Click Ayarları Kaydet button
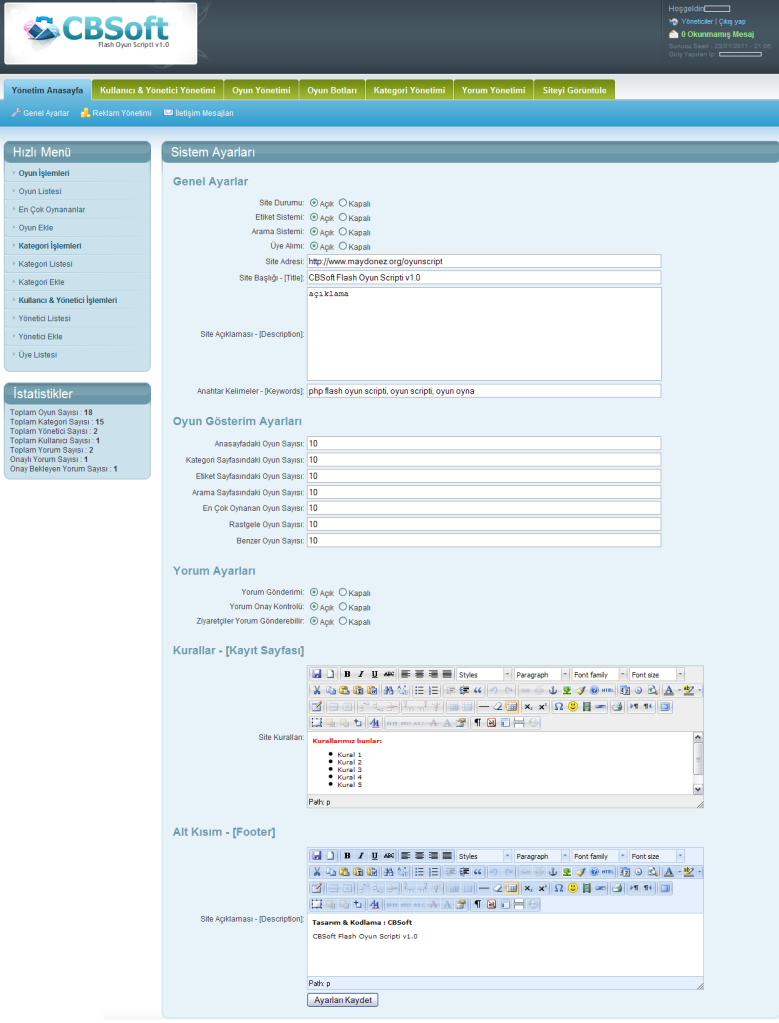779x1023 pixels. point(343,1000)
